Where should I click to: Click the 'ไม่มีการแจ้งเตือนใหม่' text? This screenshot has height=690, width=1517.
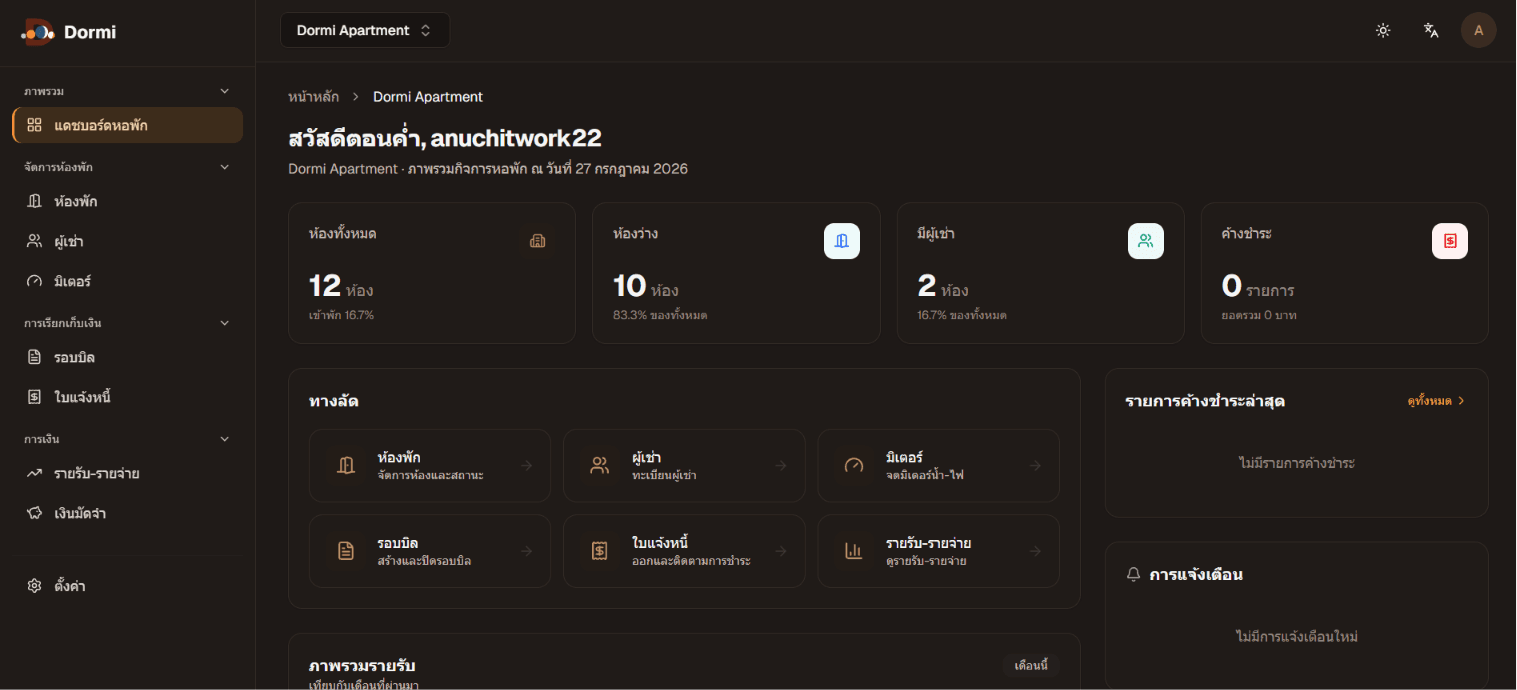1297,637
